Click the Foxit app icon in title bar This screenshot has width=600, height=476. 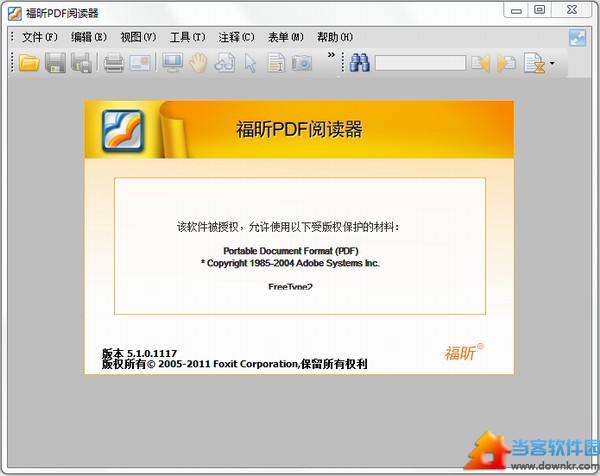tap(15, 13)
